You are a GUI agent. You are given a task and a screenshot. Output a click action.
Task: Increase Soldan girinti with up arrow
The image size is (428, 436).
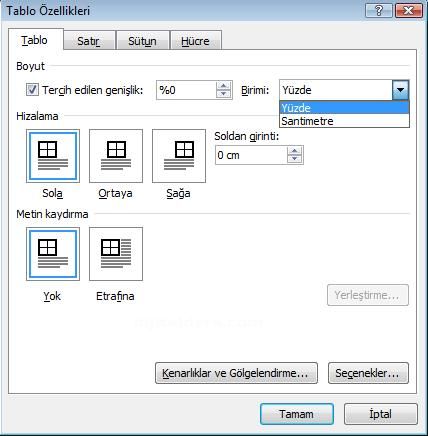tap(295, 151)
